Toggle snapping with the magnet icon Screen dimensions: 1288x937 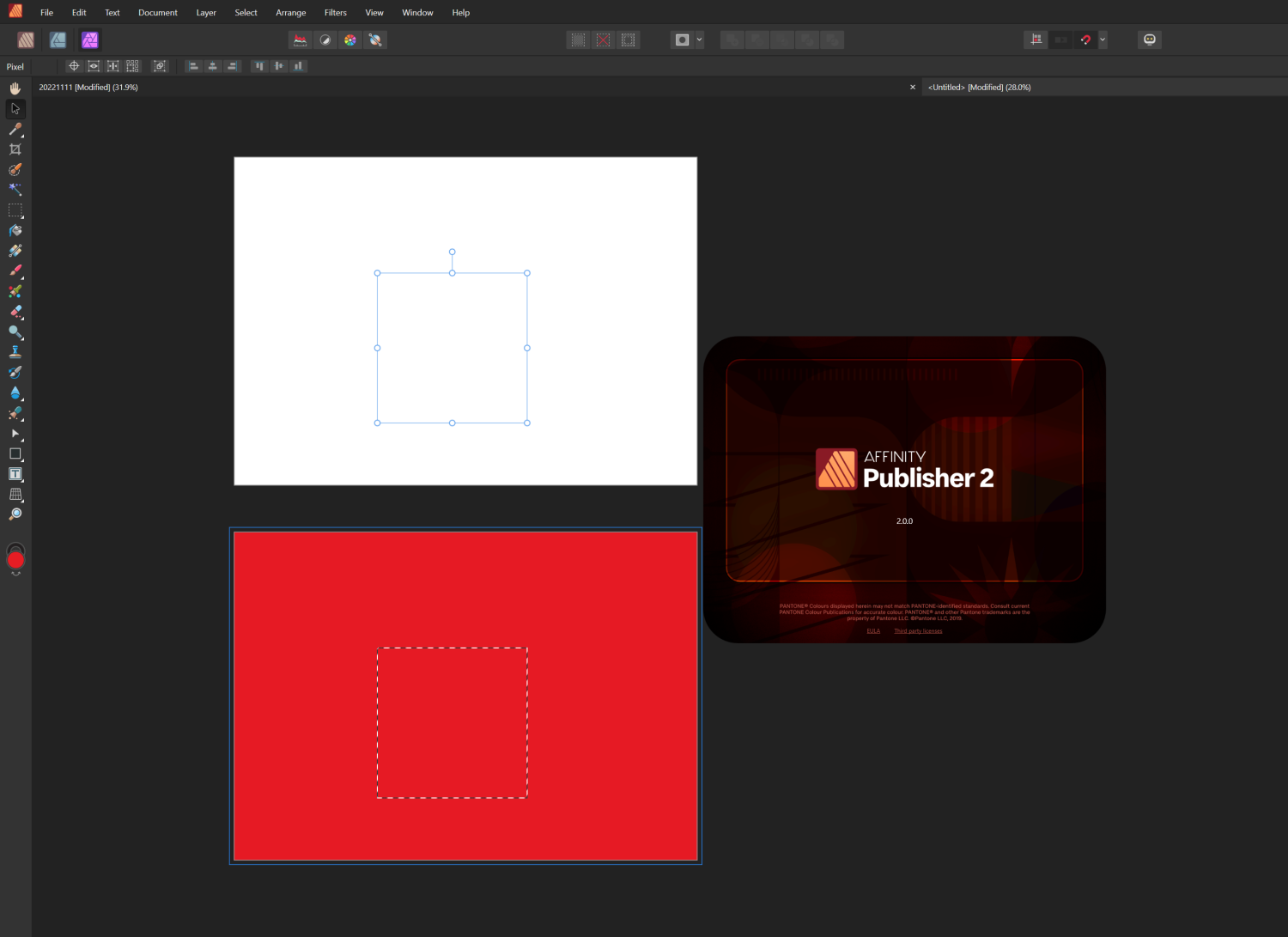1085,40
